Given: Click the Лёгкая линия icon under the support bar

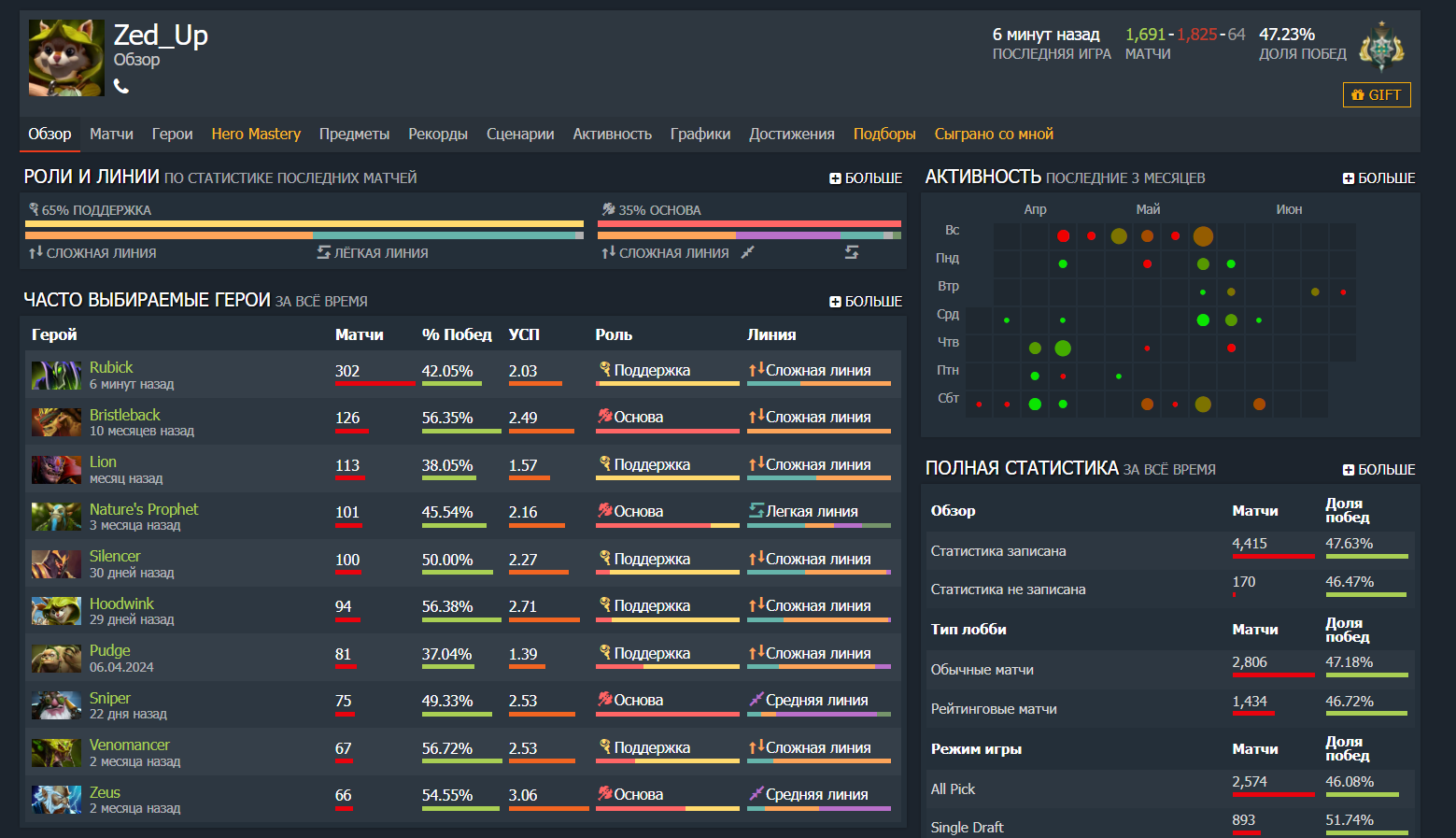Looking at the screenshot, I should point(324,252).
